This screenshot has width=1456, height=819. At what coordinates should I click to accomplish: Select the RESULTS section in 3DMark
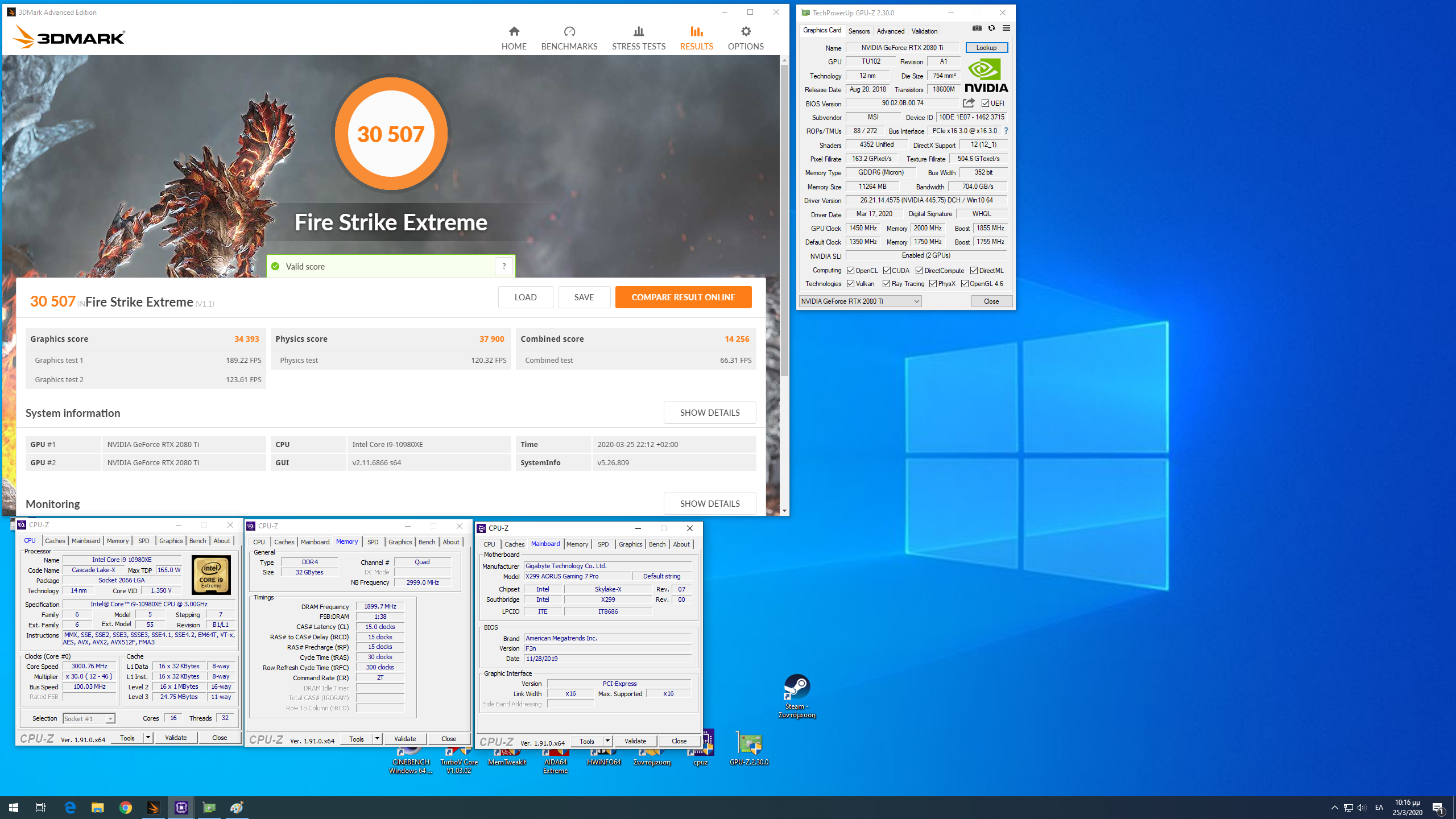click(696, 38)
